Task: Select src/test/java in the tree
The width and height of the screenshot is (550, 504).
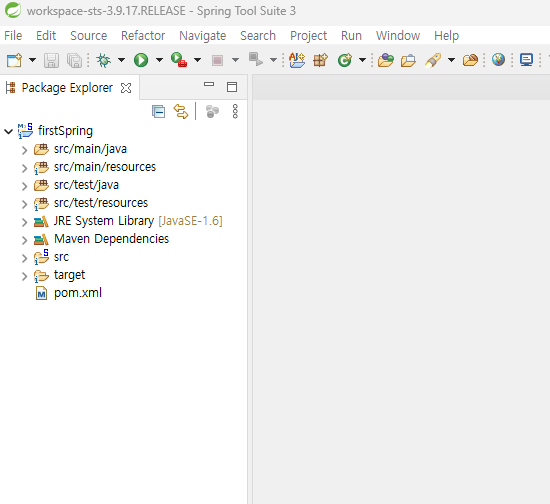Action: 86,185
